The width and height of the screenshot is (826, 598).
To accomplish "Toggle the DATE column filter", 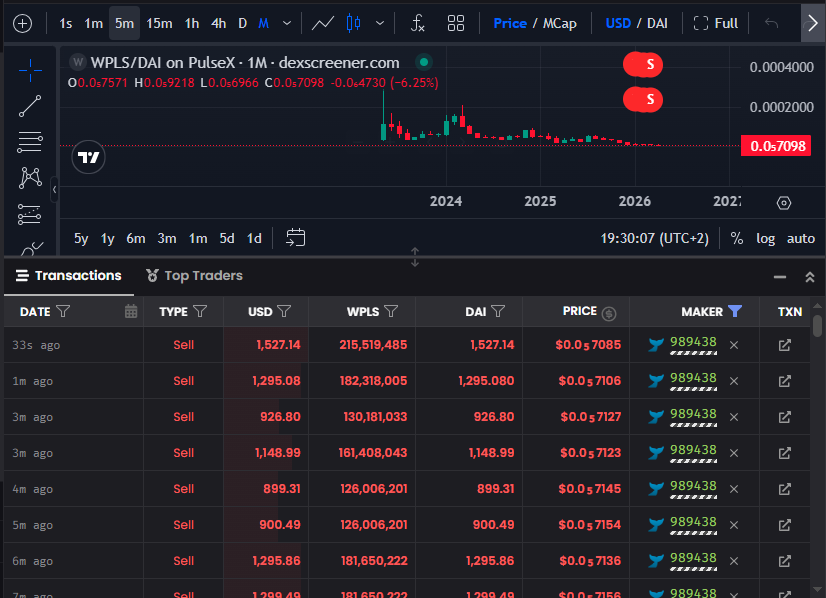I will point(63,311).
